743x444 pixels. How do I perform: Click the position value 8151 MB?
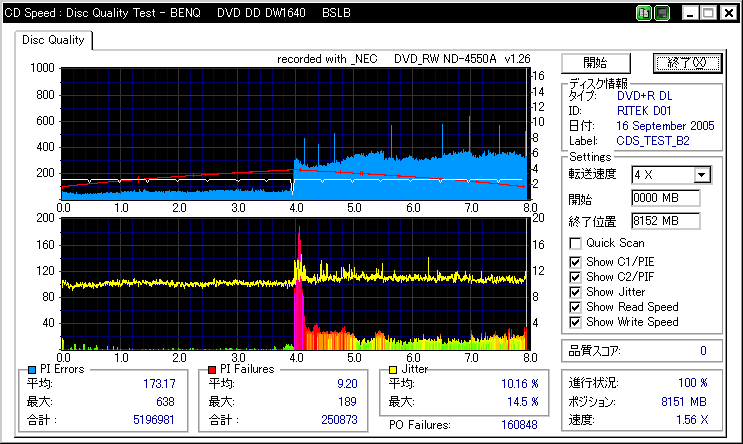pos(684,402)
